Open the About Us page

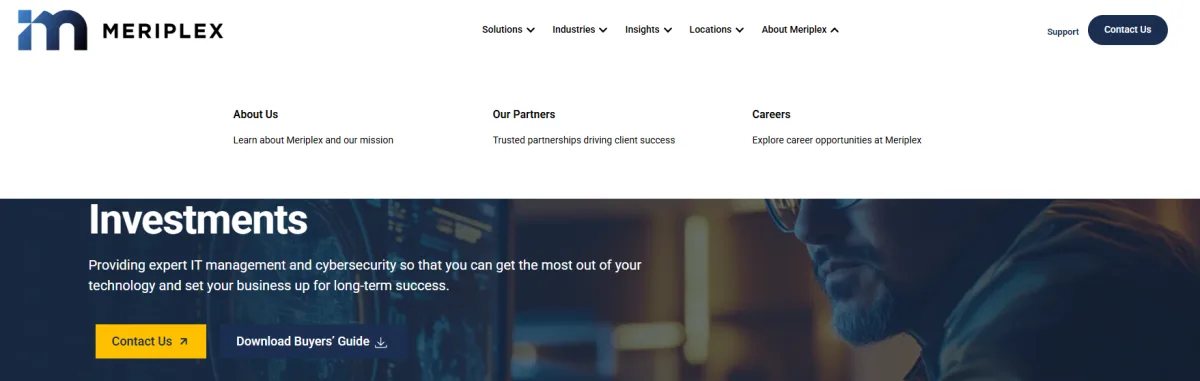tap(256, 114)
